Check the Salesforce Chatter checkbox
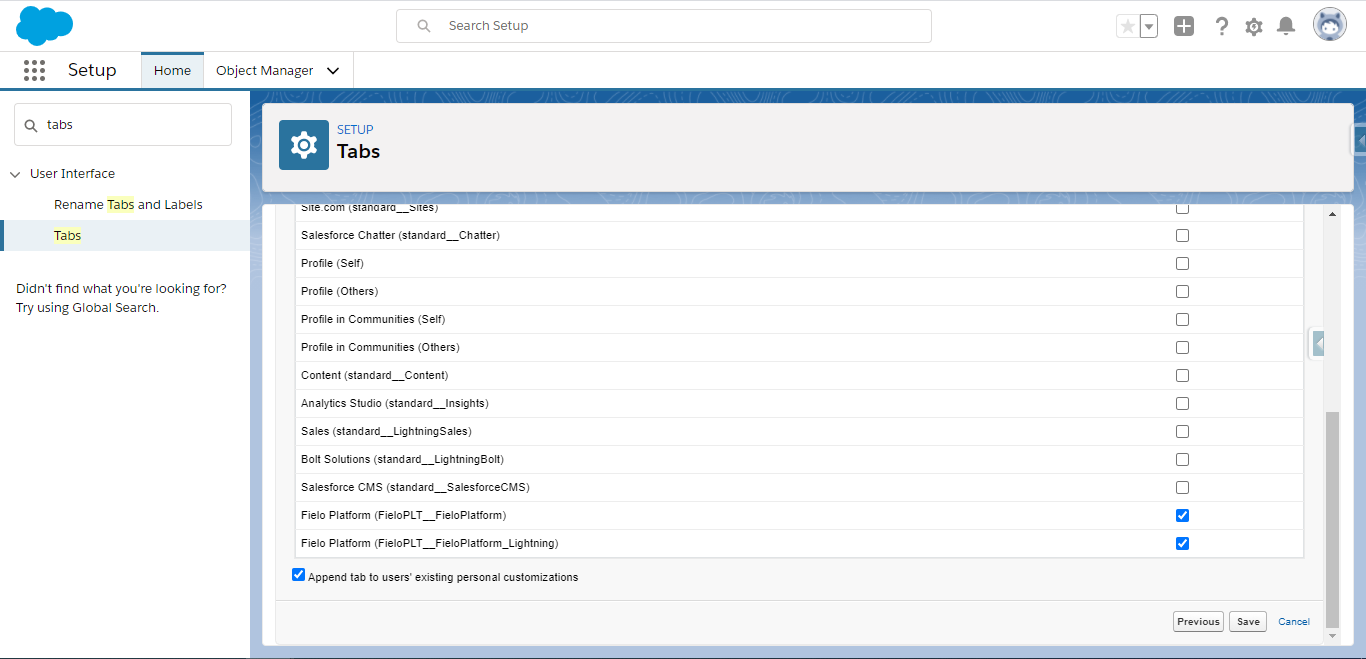The image size is (1366, 659). click(1182, 236)
